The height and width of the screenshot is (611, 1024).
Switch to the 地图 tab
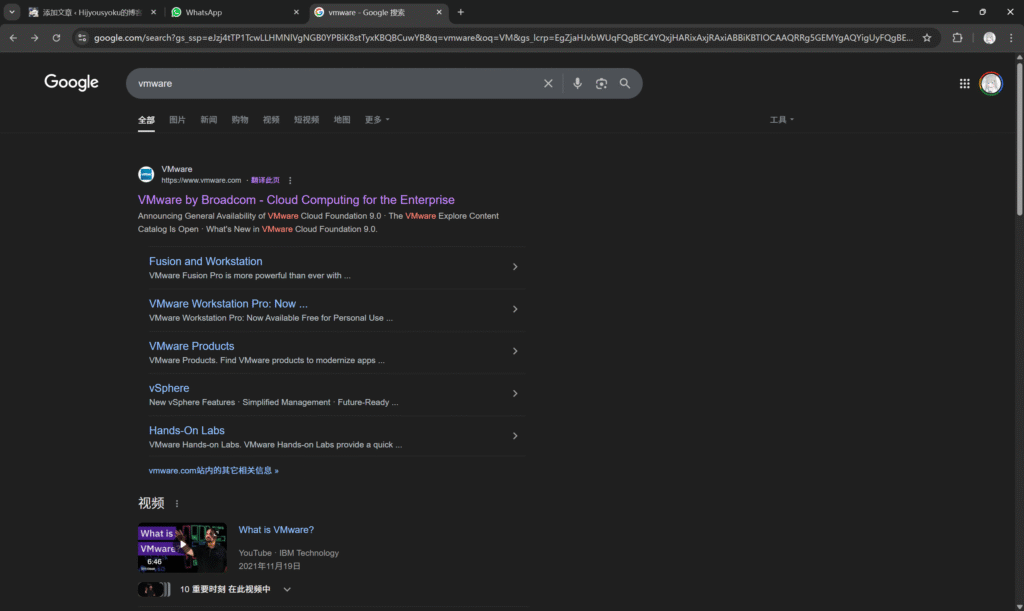[x=342, y=120]
